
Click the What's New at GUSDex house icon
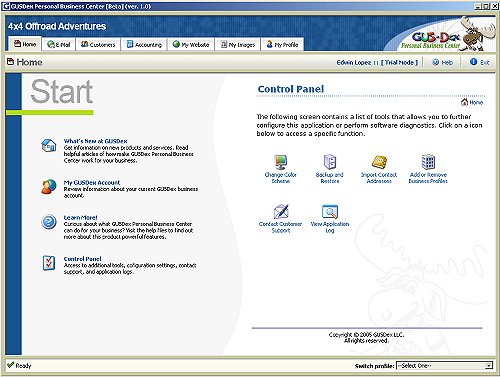point(49,146)
